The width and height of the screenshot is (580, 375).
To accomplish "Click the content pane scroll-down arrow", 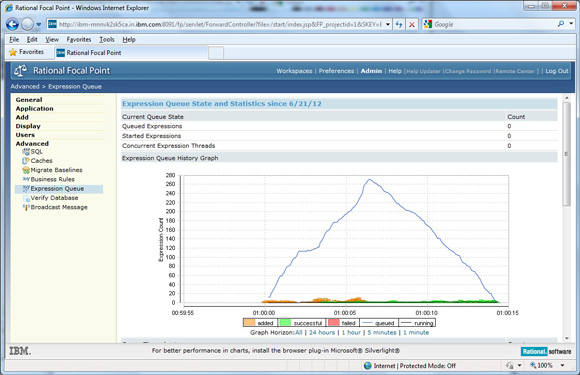I will 566,338.
